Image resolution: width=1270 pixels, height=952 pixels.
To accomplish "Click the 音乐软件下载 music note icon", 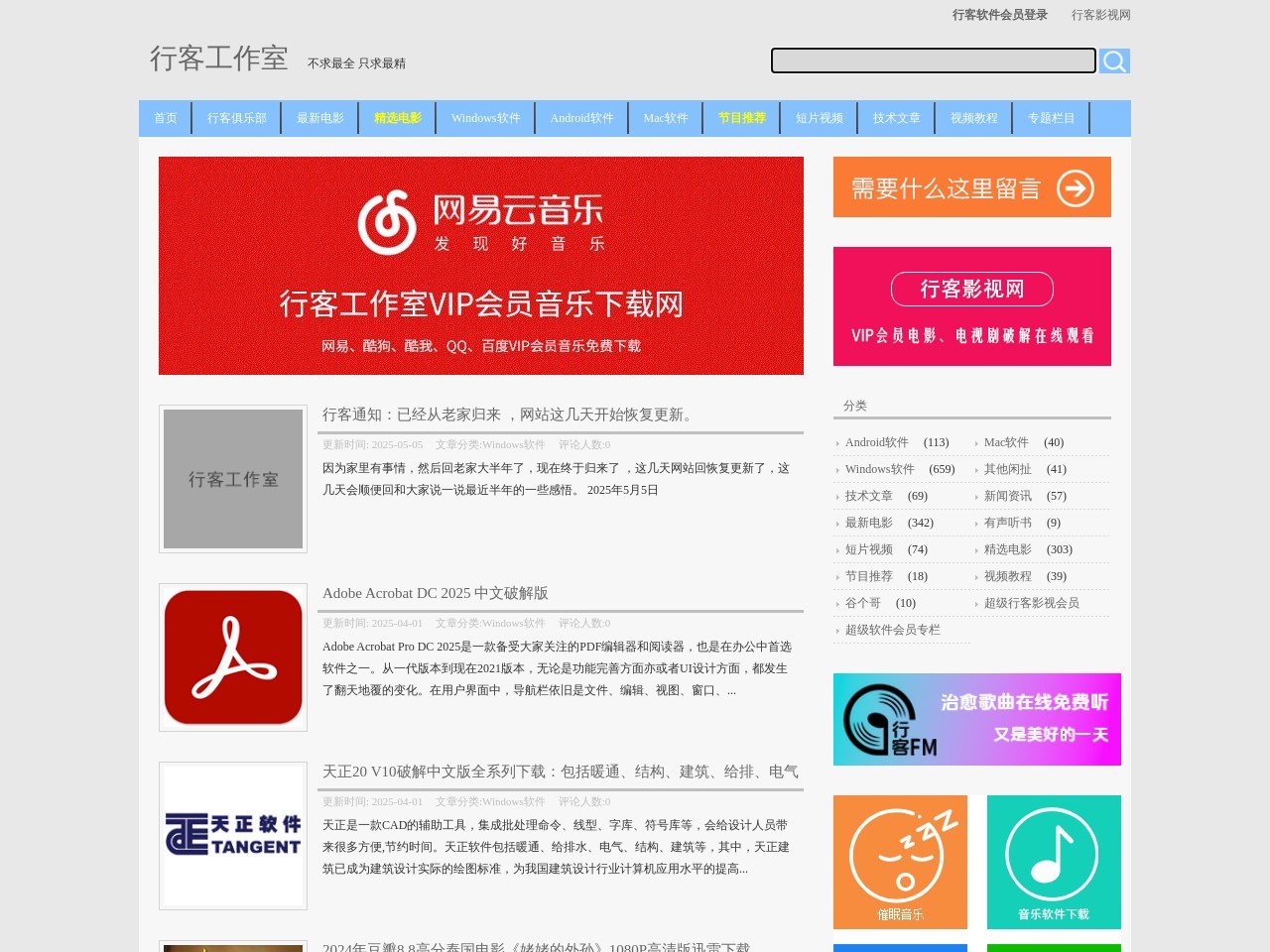I will (x=1054, y=862).
